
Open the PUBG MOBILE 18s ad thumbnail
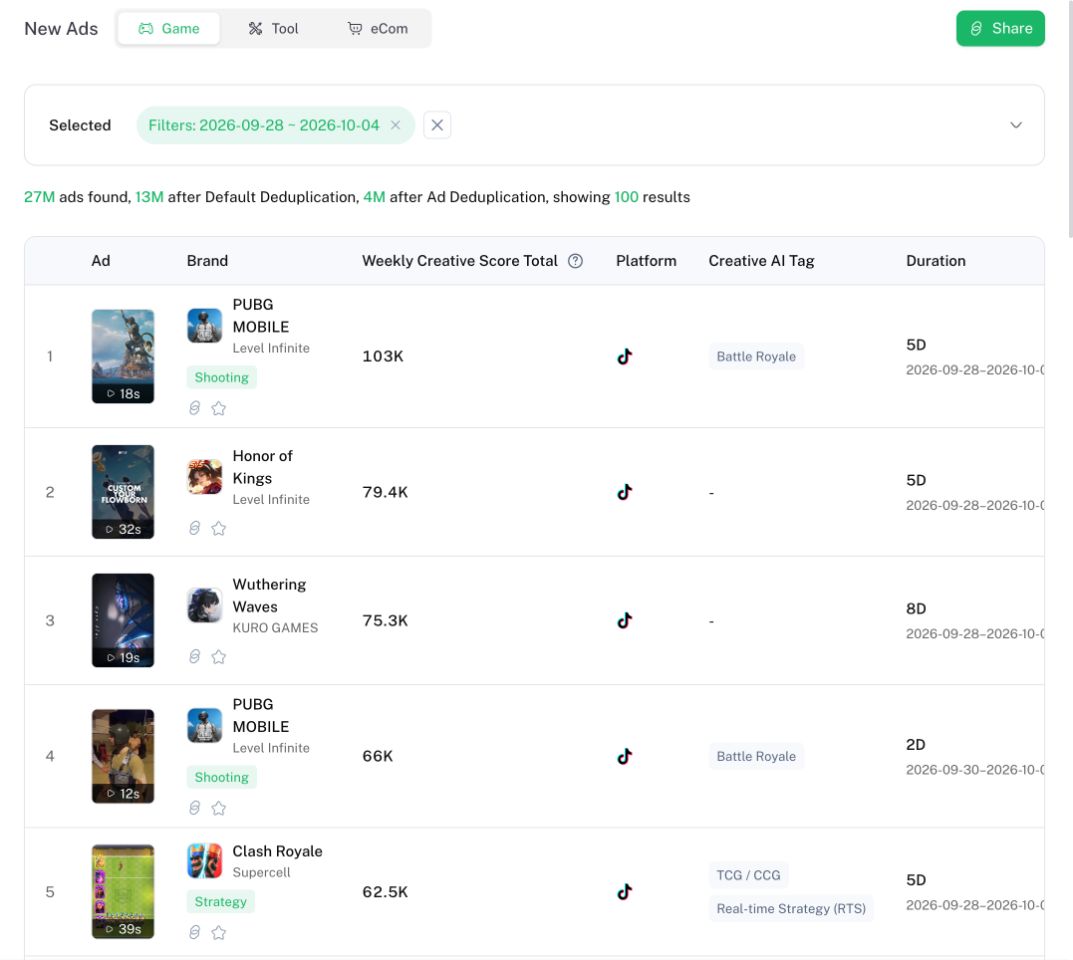(x=123, y=356)
